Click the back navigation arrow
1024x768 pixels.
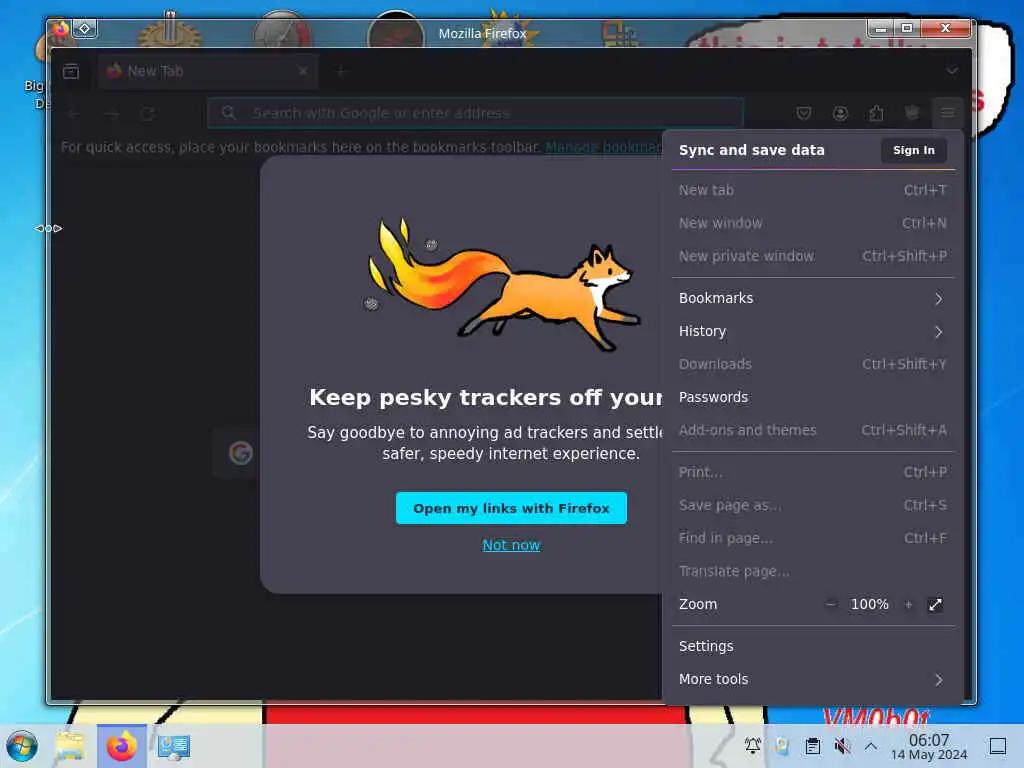click(x=74, y=114)
